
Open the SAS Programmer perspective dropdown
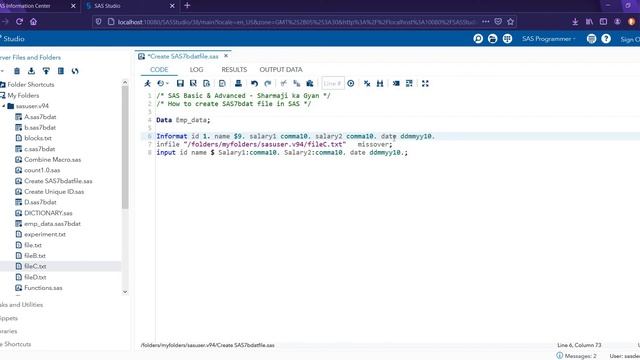(x=549, y=39)
